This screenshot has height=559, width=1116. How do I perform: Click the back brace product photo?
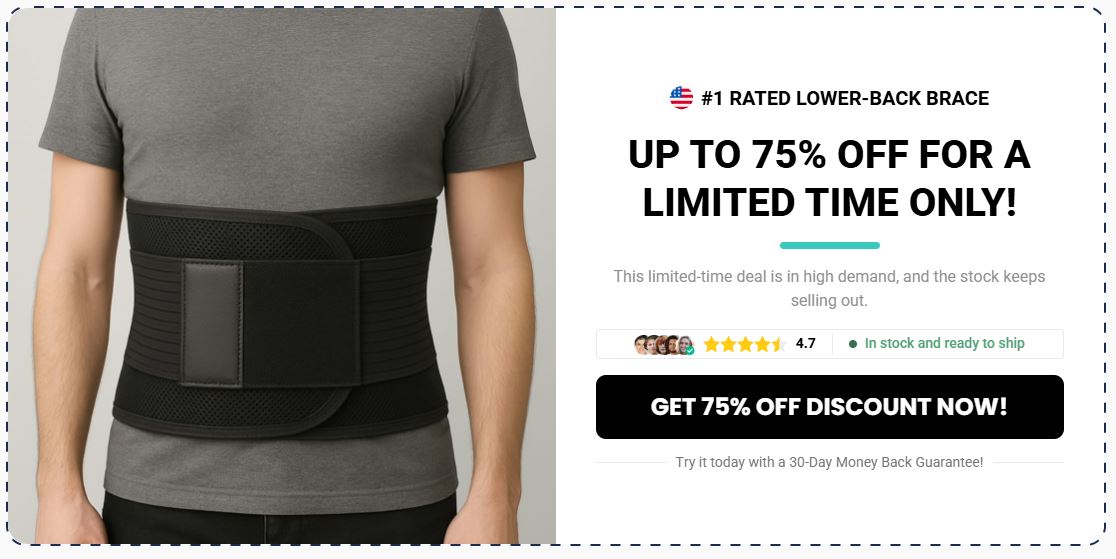click(x=282, y=276)
